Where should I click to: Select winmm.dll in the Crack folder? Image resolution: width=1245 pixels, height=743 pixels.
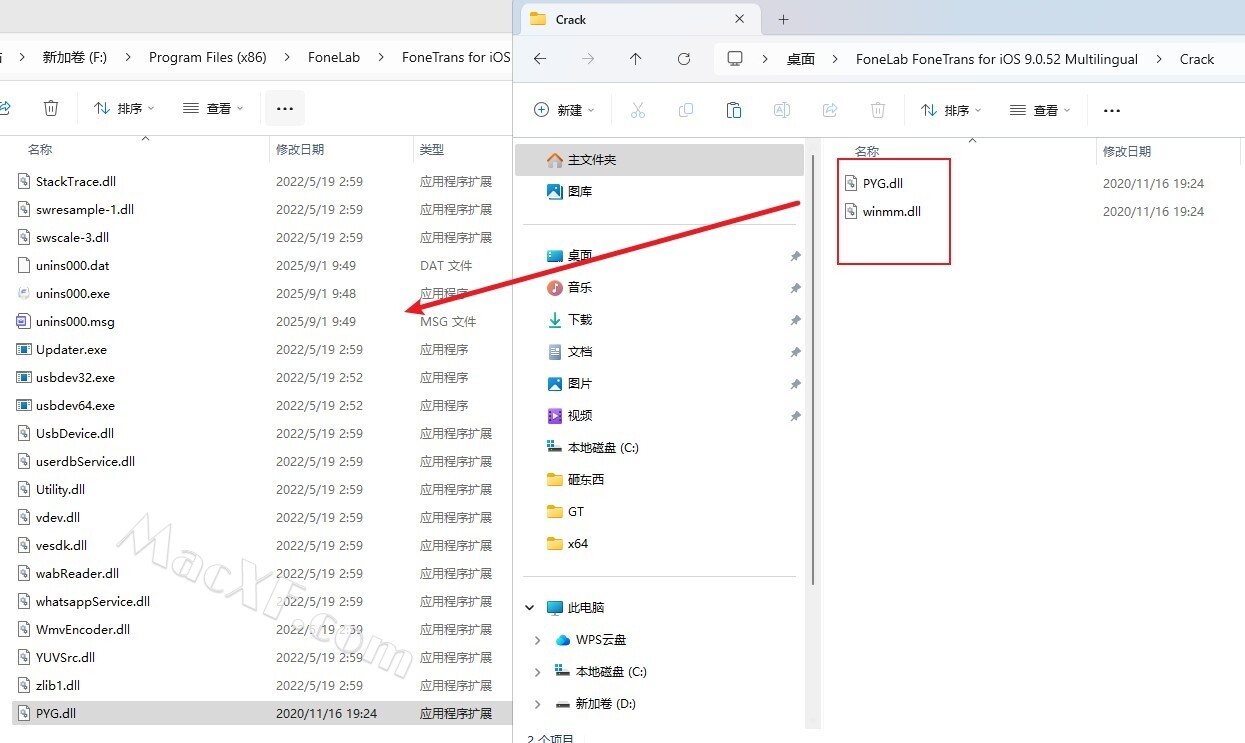(892, 211)
